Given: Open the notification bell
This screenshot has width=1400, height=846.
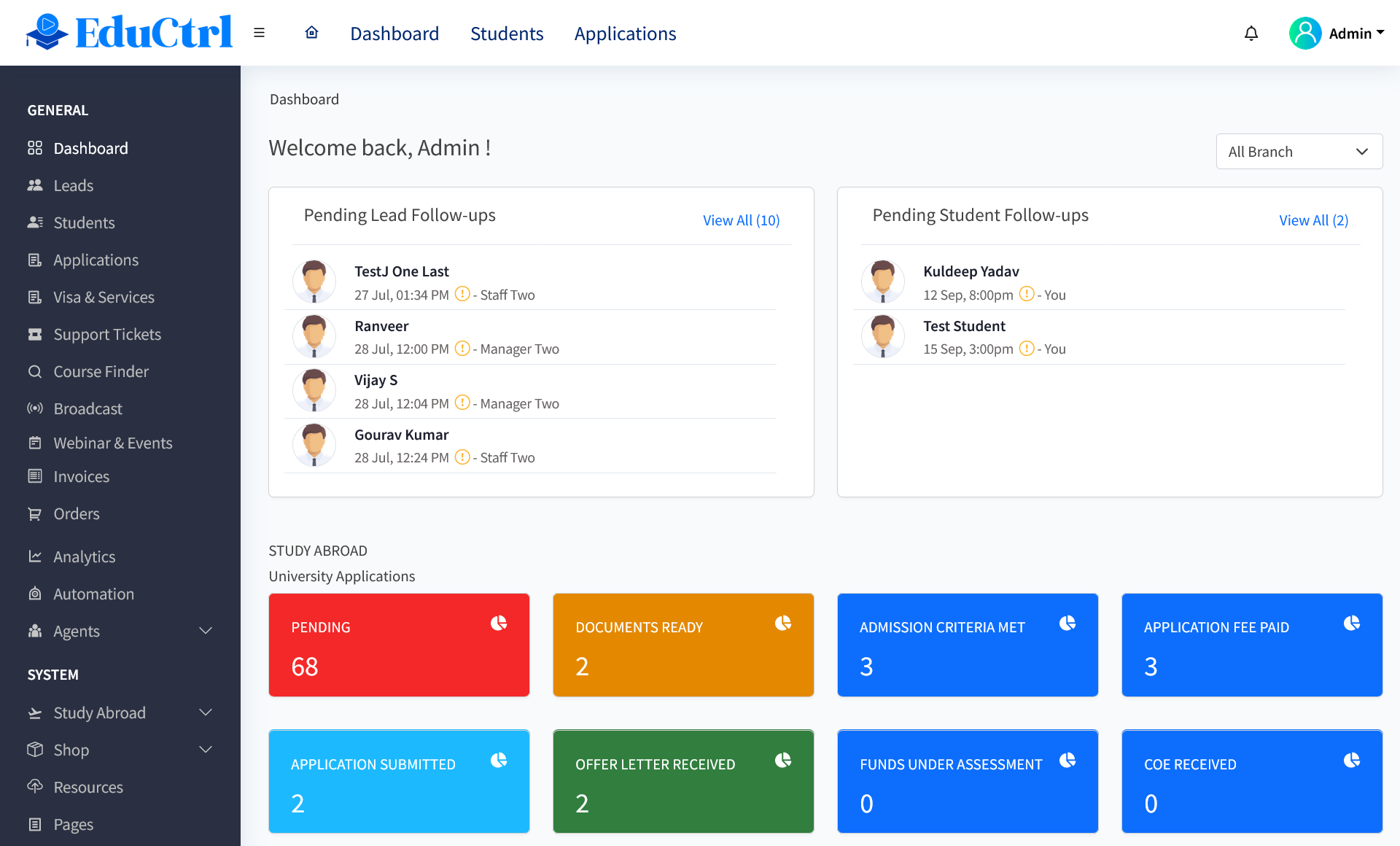Looking at the screenshot, I should point(1251,33).
